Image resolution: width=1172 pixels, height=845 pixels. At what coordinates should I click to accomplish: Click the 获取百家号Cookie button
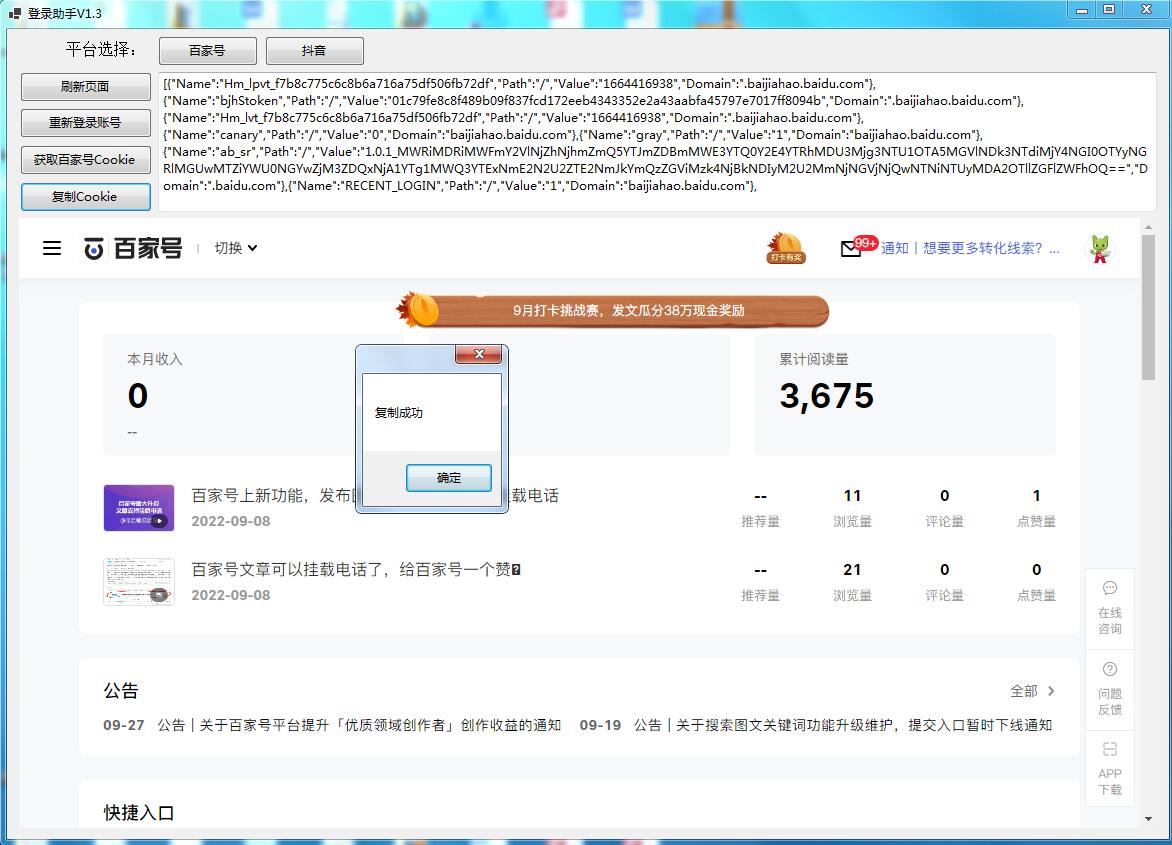pos(85,160)
